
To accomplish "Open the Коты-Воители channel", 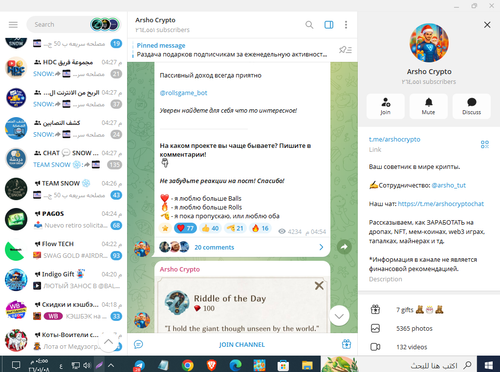I will 63,341.
